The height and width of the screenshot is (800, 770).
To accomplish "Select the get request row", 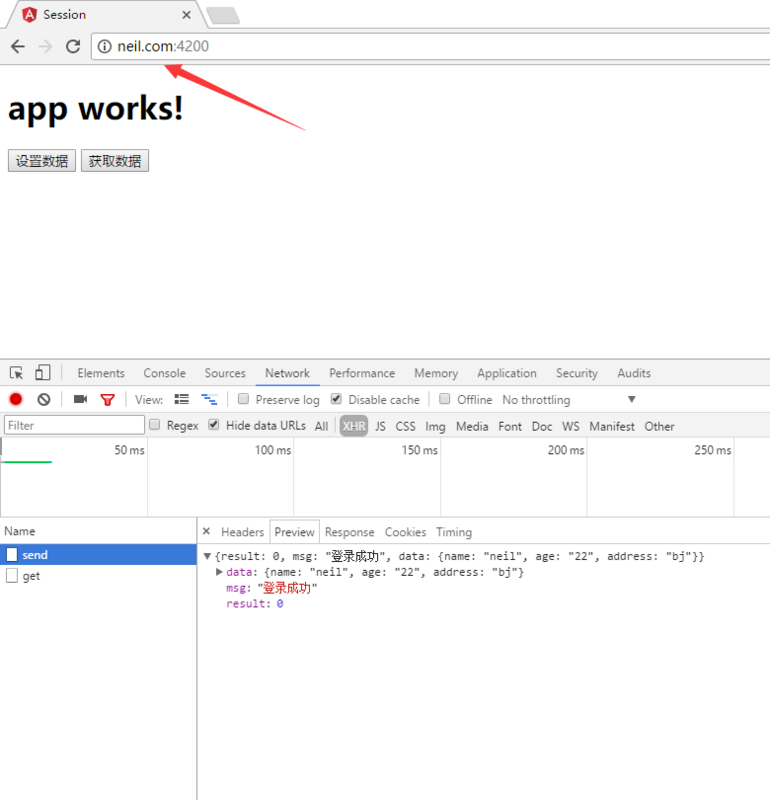I will coord(98,576).
